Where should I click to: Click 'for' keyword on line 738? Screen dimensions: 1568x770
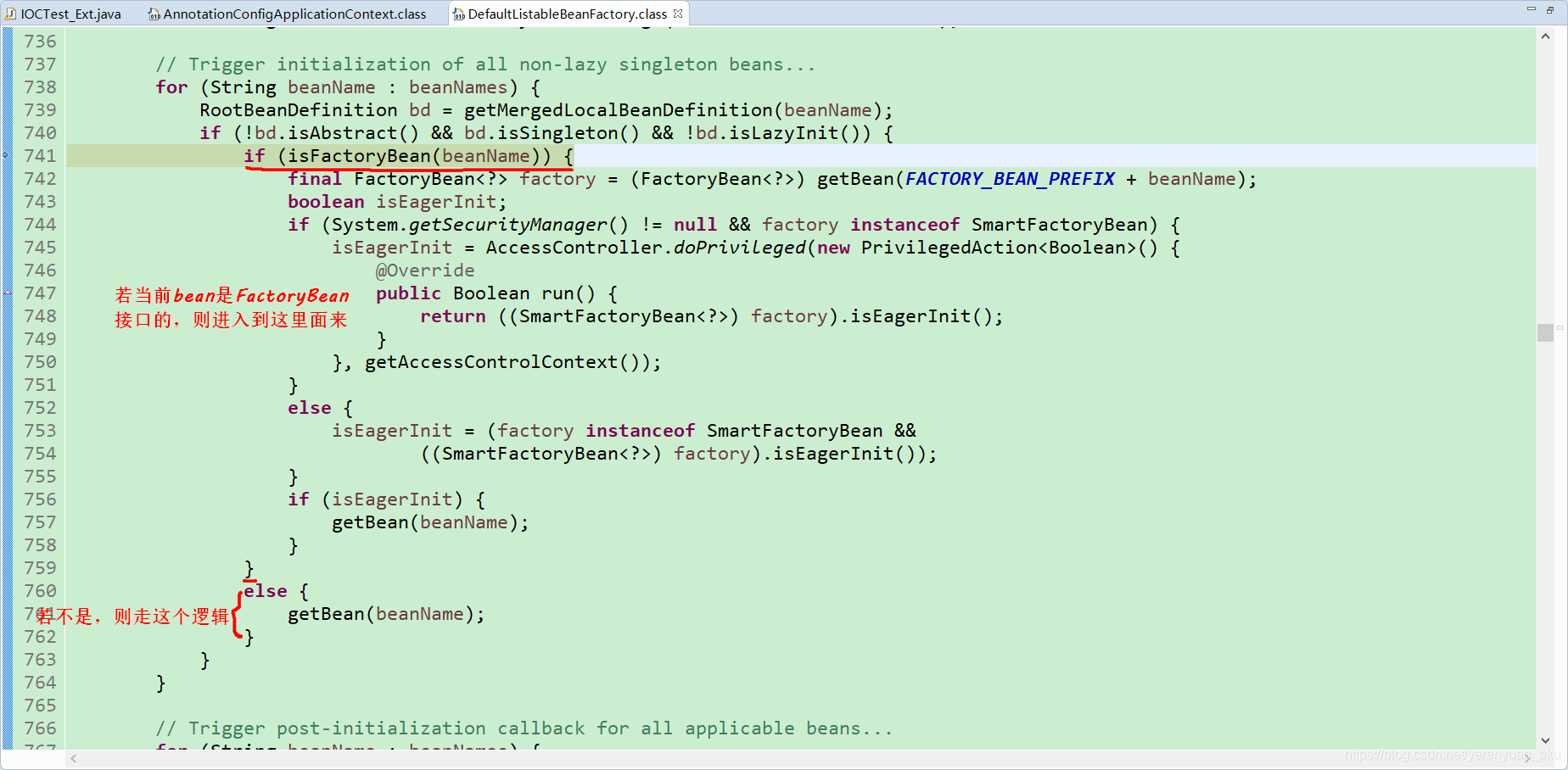(171, 87)
